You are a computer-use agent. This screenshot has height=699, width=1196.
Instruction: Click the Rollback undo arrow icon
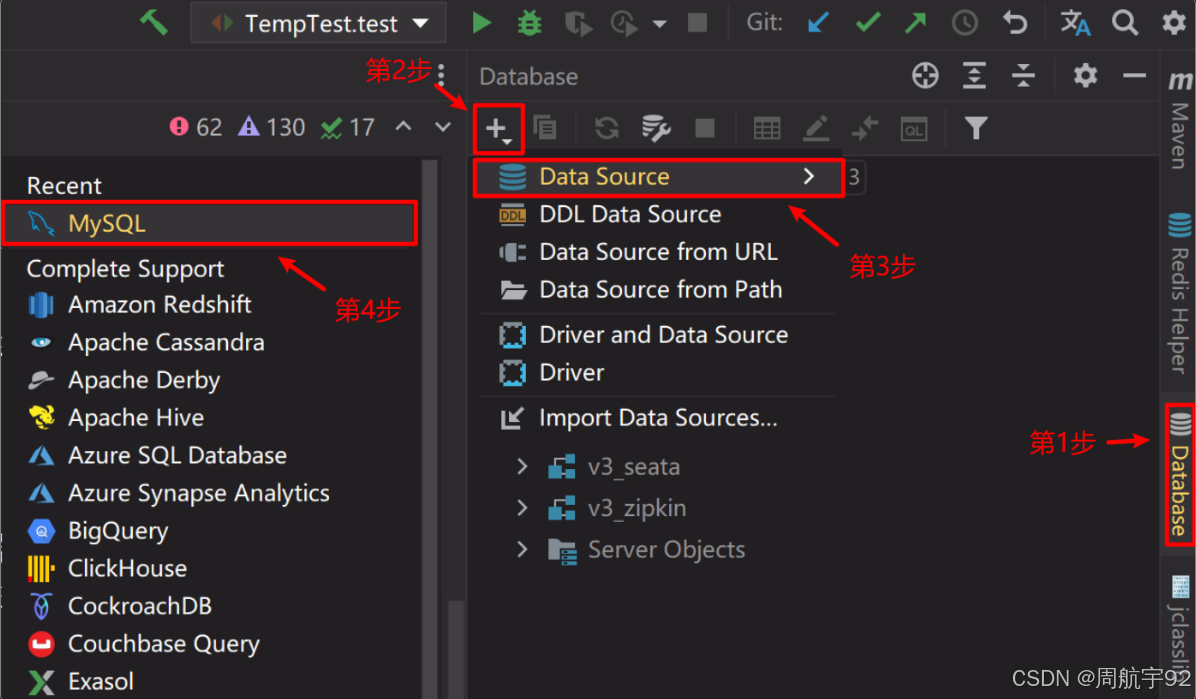click(x=1014, y=23)
